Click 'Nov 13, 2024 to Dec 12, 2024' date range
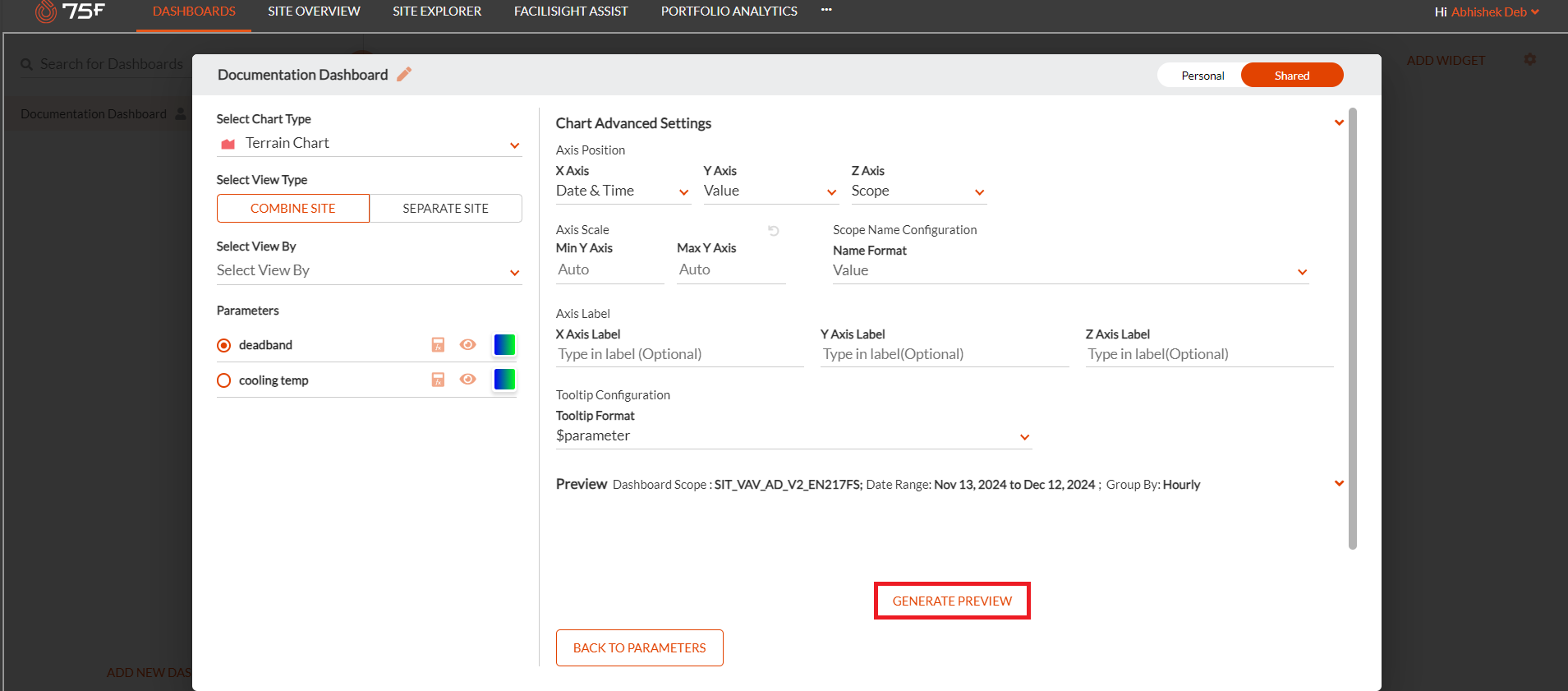The image size is (1568, 691). [1014, 485]
